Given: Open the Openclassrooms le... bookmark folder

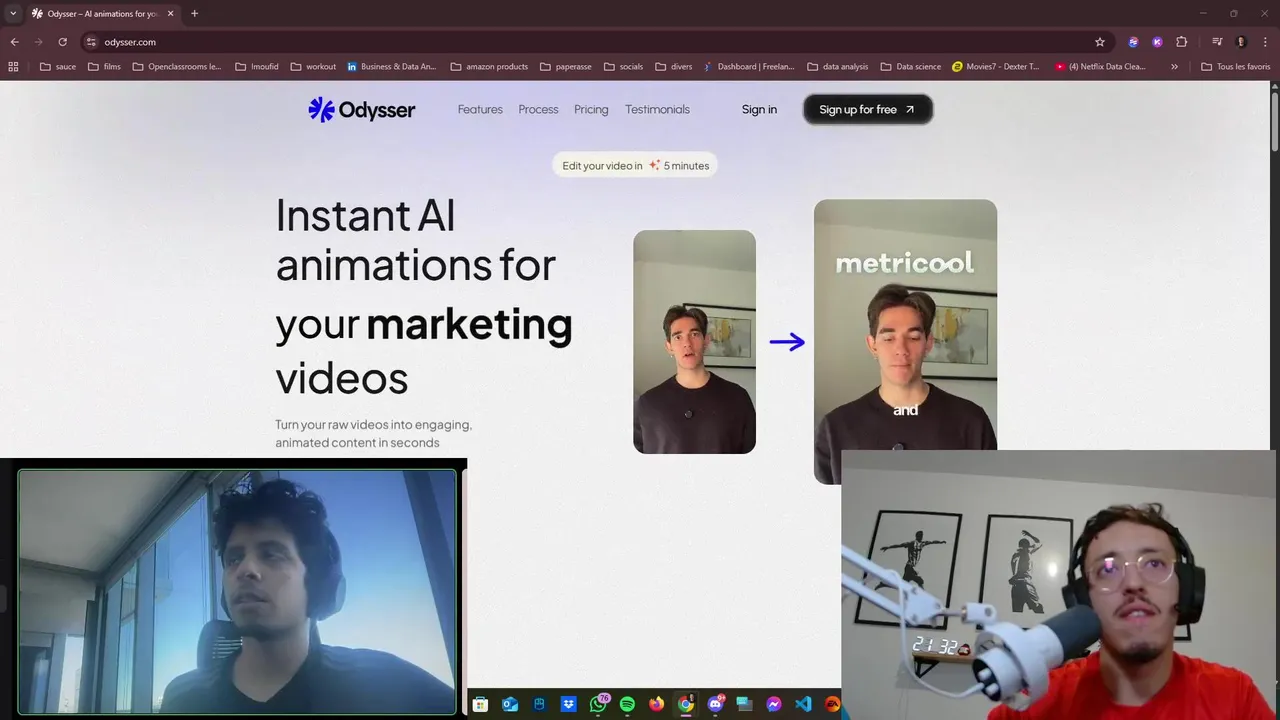Looking at the screenshot, I should [x=177, y=67].
